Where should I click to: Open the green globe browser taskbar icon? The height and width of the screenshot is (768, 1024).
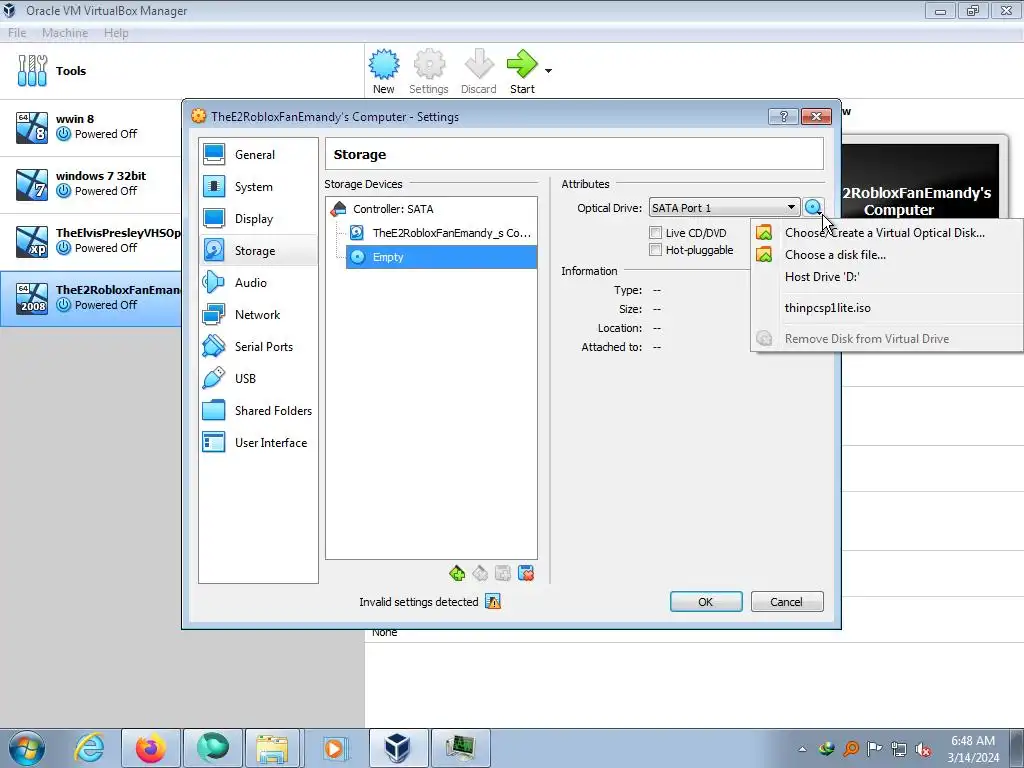212,748
